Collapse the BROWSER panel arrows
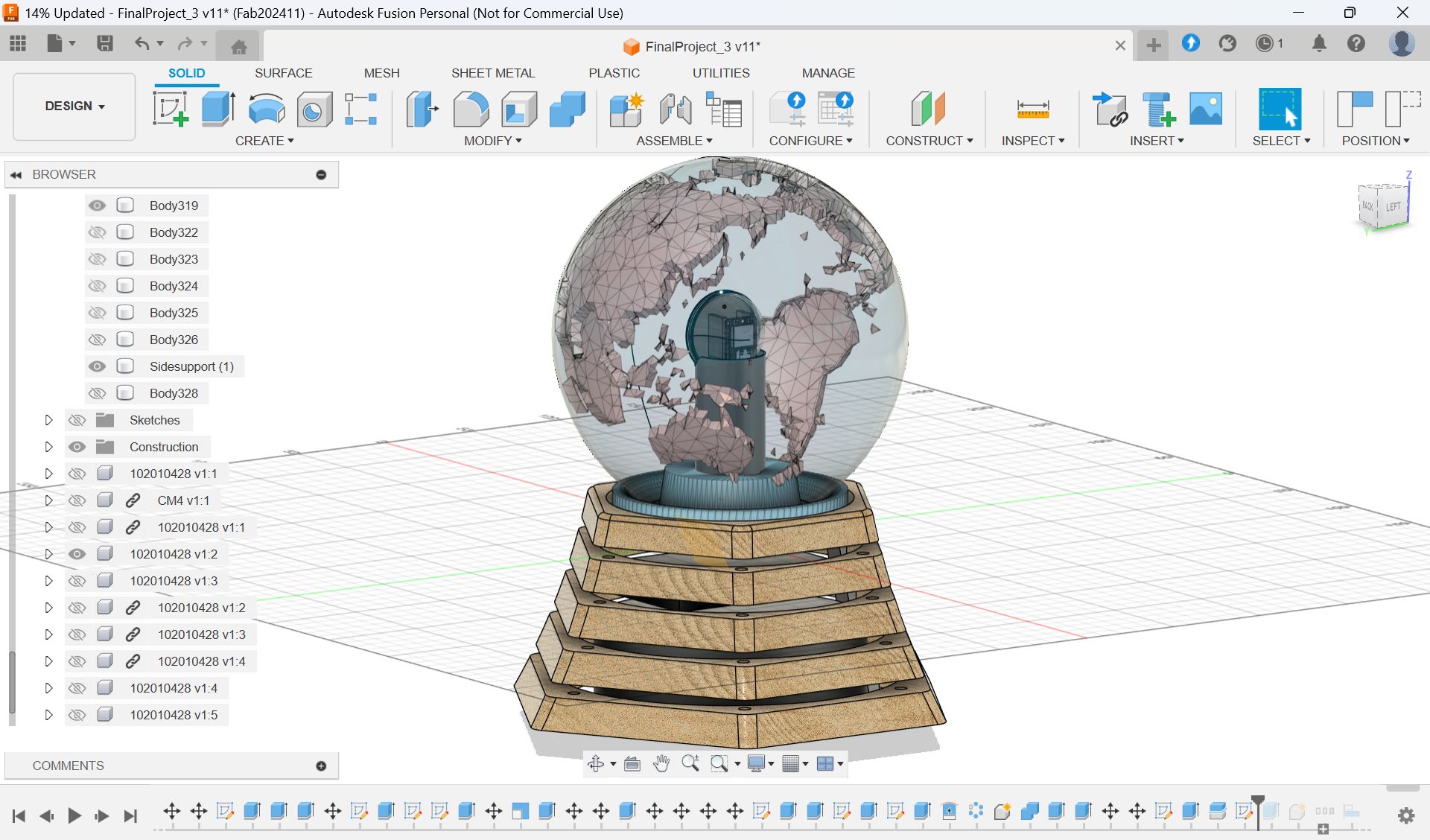 (x=16, y=174)
